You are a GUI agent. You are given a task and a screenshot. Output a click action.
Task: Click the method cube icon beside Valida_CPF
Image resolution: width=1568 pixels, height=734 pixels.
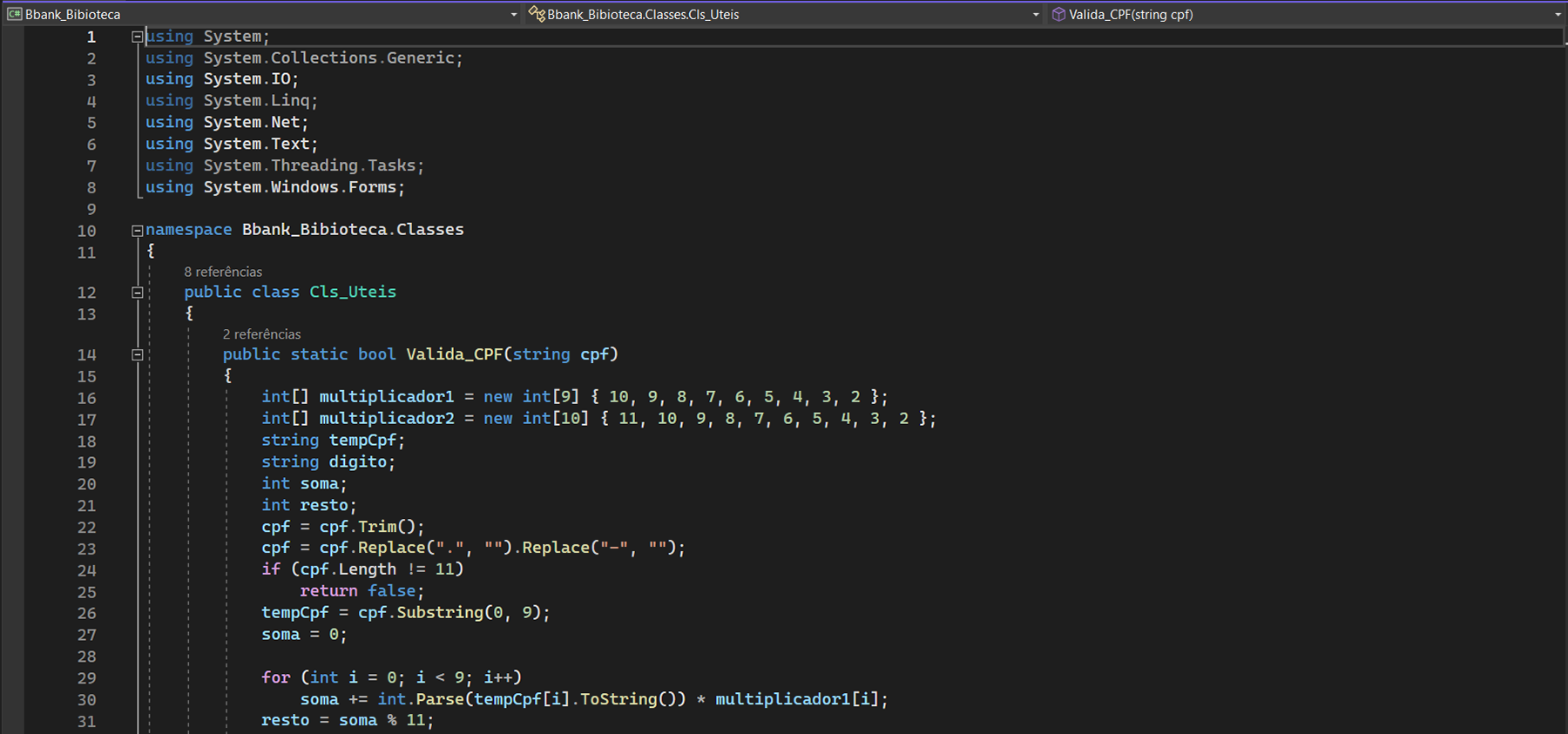pyautogui.click(x=1058, y=14)
